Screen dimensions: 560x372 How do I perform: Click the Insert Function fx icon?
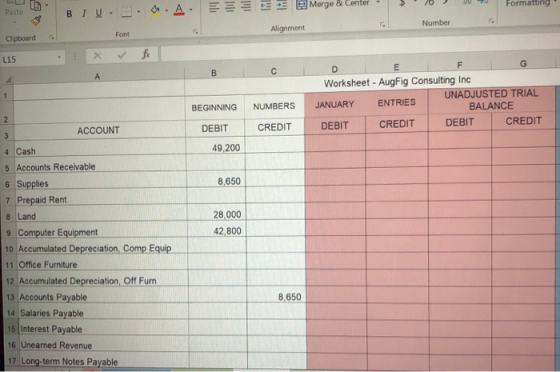tap(146, 54)
